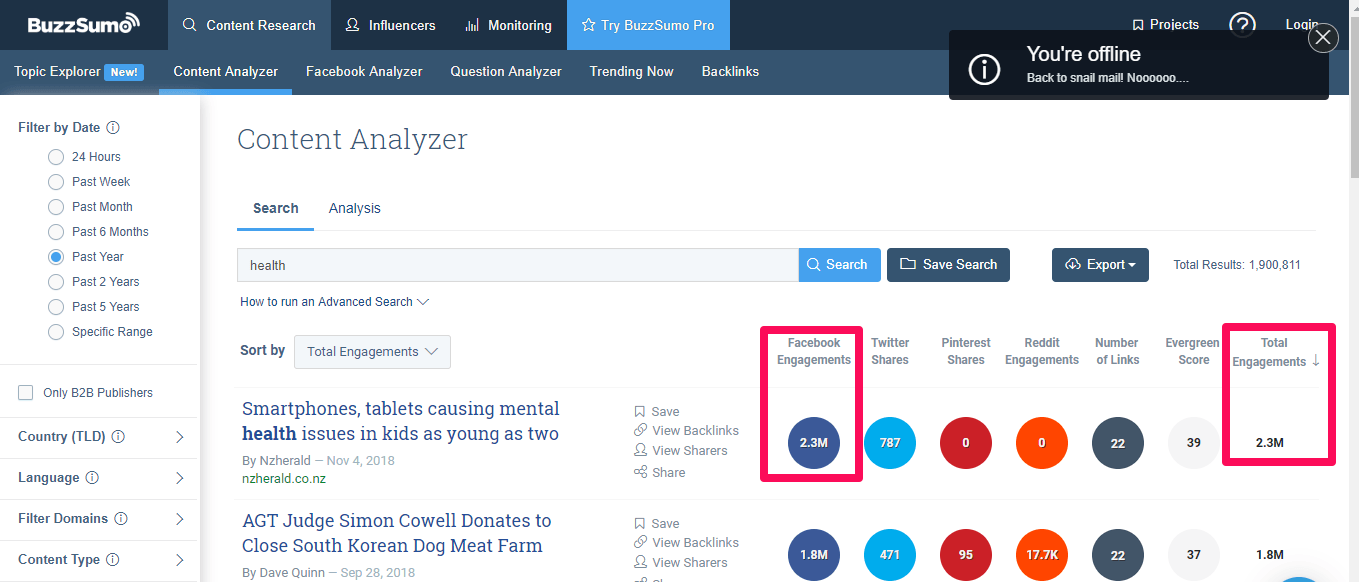The height and width of the screenshot is (582, 1359).
Task: Open the Projects bookmark in header
Action: click(1165, 25)
